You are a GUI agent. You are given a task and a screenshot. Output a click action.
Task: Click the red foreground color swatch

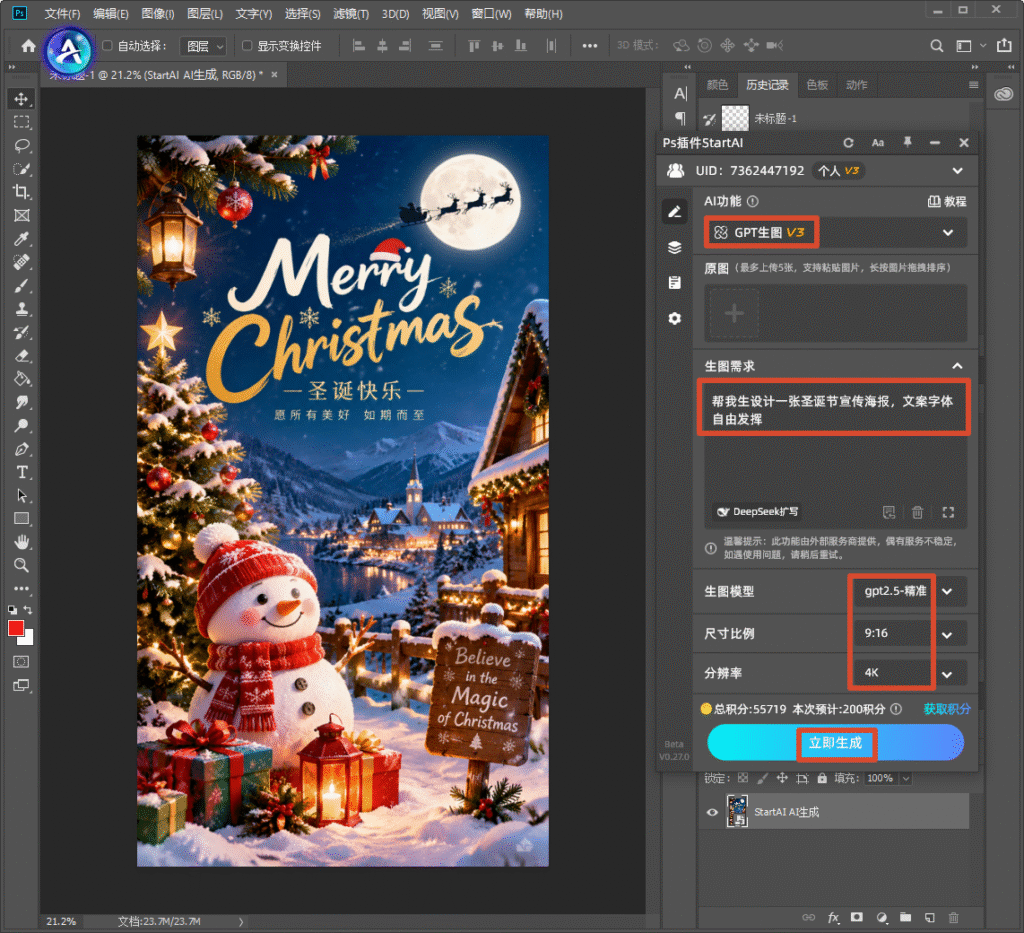click(16, 628)
